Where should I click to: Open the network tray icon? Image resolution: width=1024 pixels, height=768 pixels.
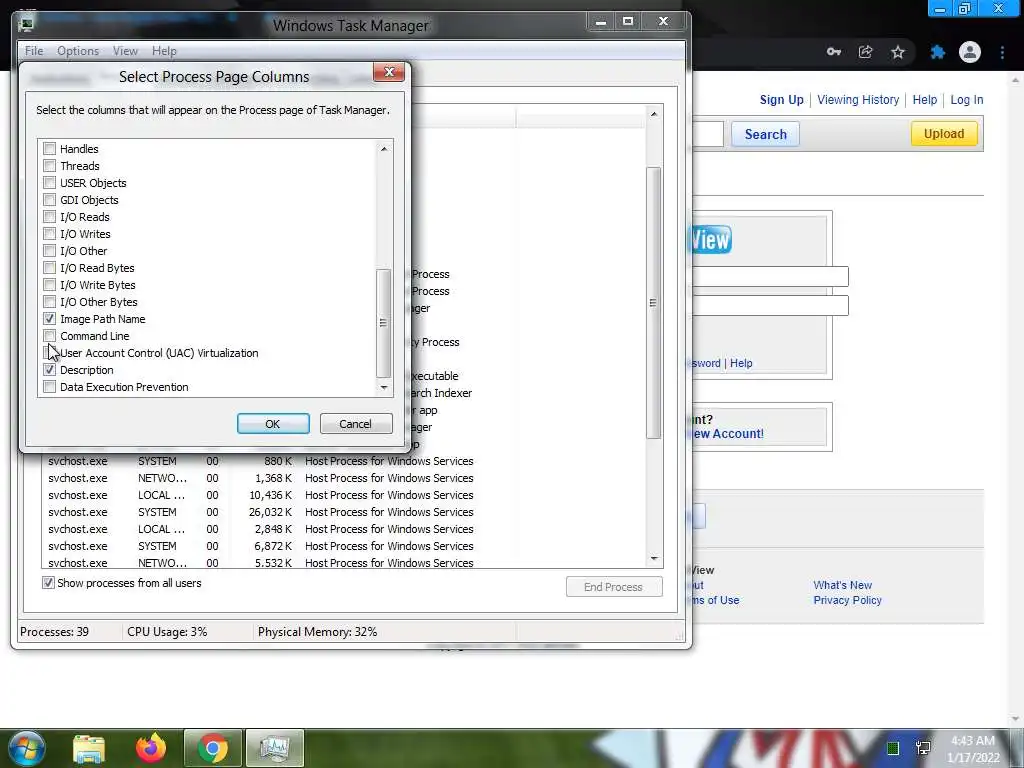923,748
